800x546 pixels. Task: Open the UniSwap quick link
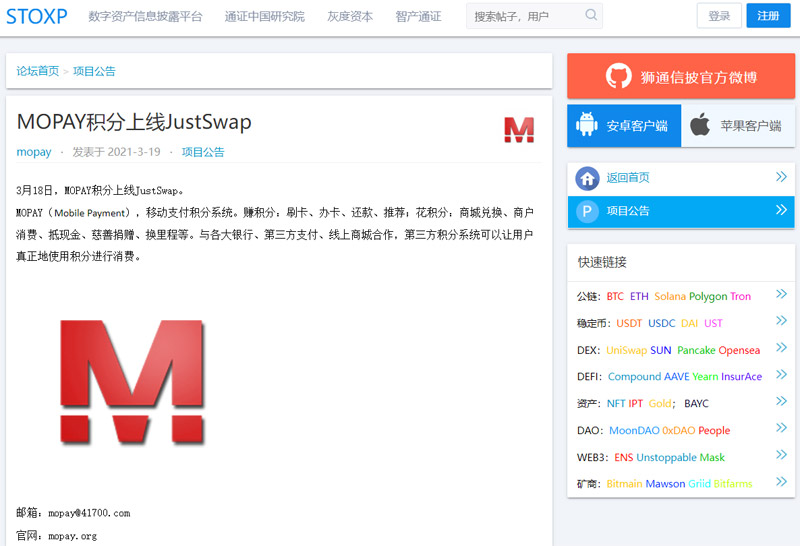coord(627,351)
